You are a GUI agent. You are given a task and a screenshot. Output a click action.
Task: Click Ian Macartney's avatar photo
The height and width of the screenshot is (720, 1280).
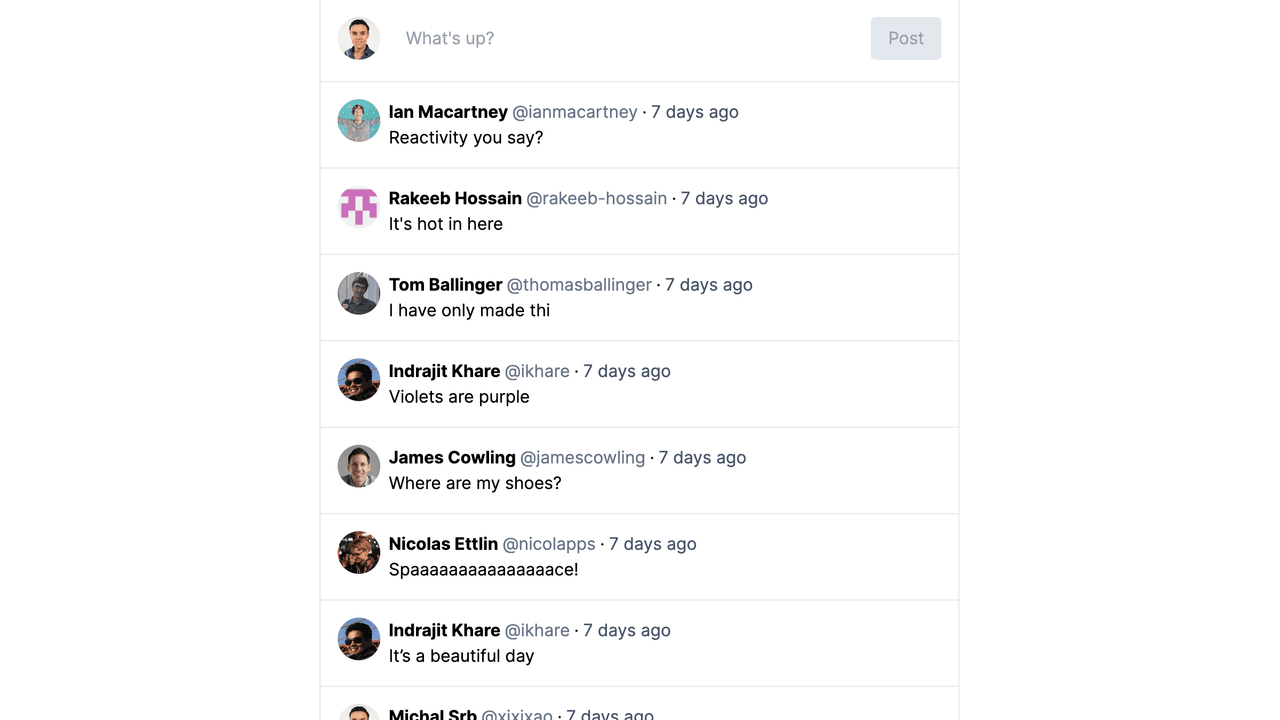(x=359, y=121)
